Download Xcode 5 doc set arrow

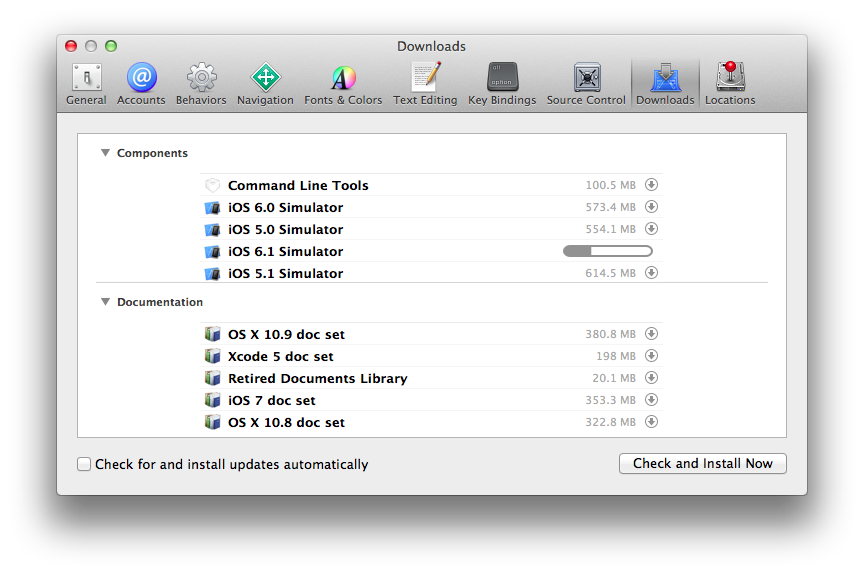point(651,356)
